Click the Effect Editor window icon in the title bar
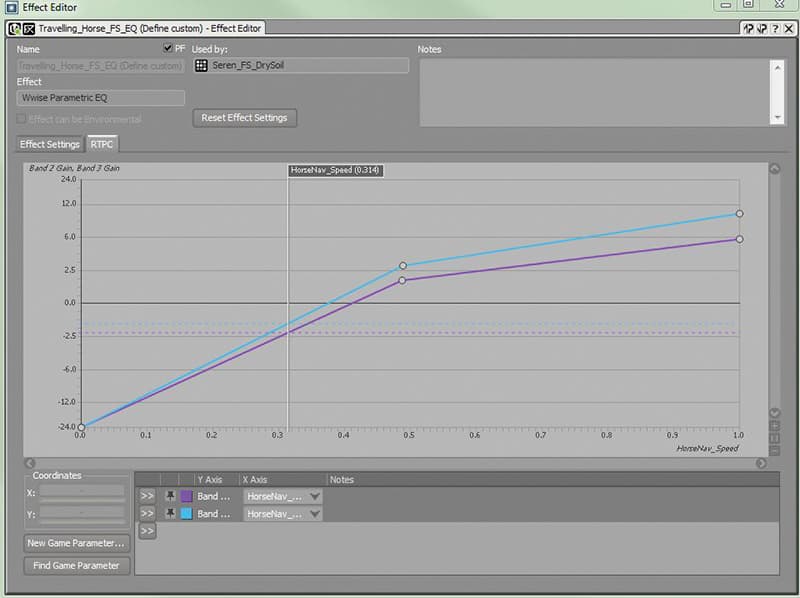The width and height of the screenshot is (800, 598). pos(11,7)
